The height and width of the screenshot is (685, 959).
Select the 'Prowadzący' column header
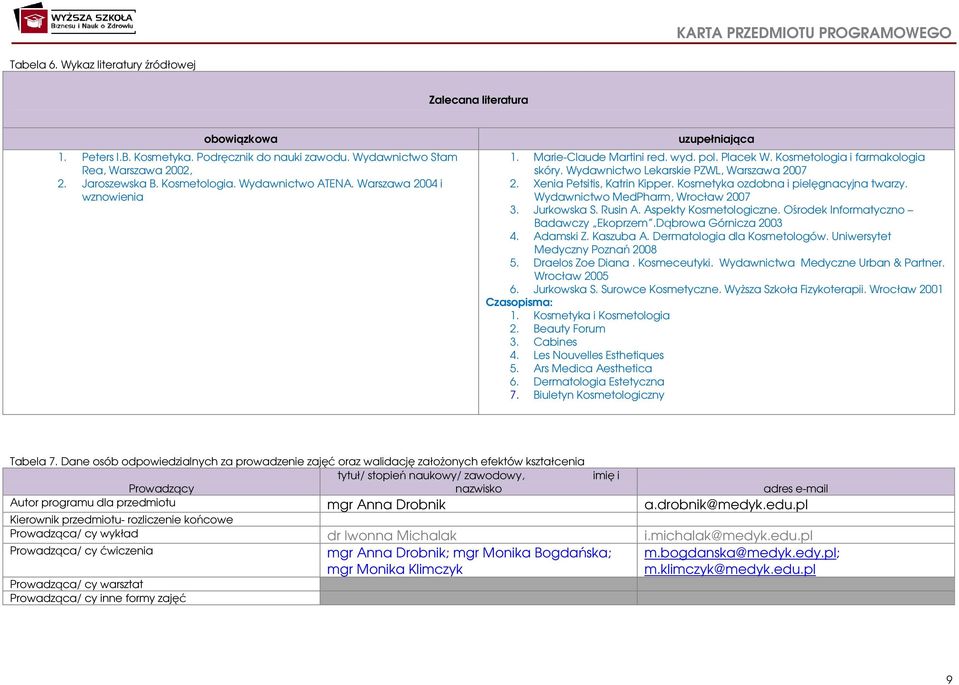coord(161,489)
